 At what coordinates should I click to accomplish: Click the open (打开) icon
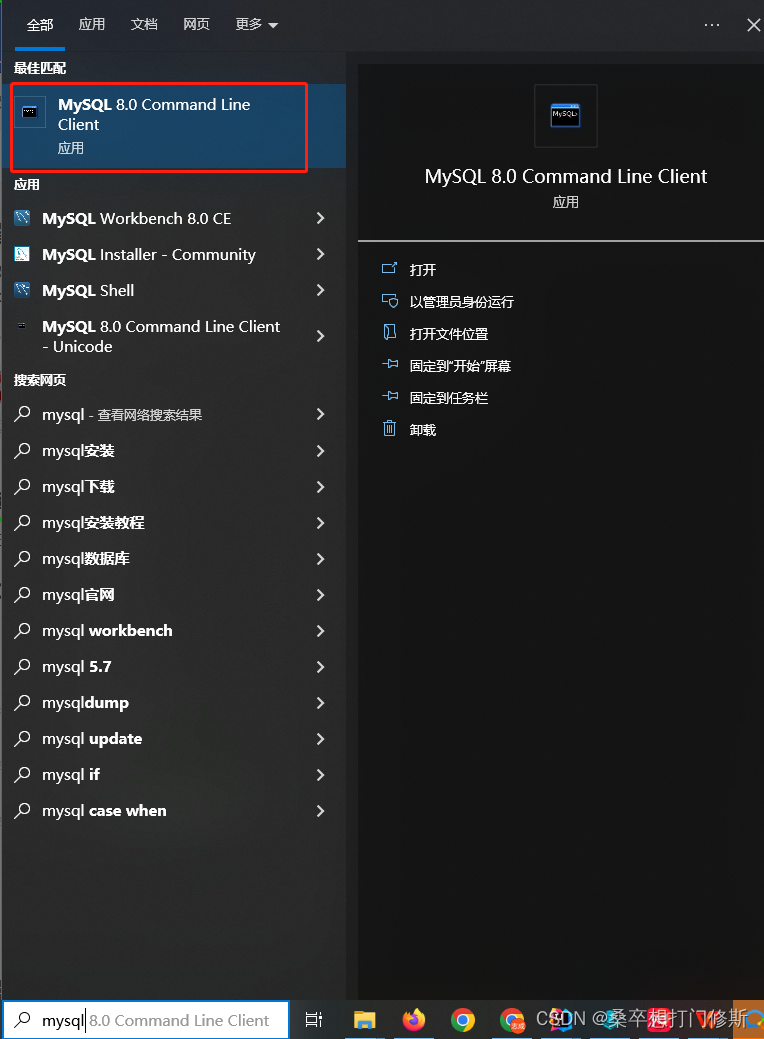point(390,268)
